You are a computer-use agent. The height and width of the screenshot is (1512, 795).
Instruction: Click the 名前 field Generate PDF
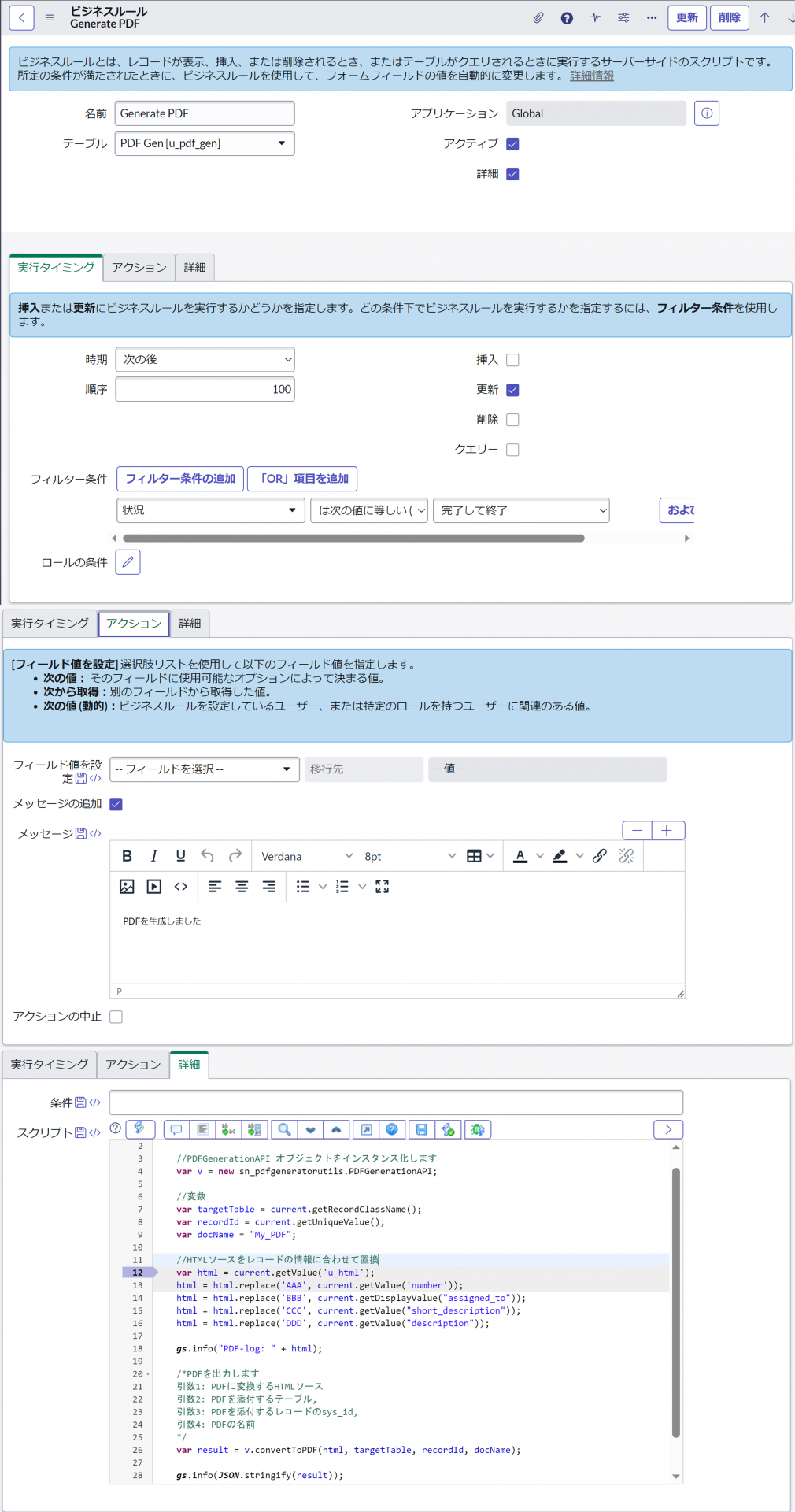point(205,113)
